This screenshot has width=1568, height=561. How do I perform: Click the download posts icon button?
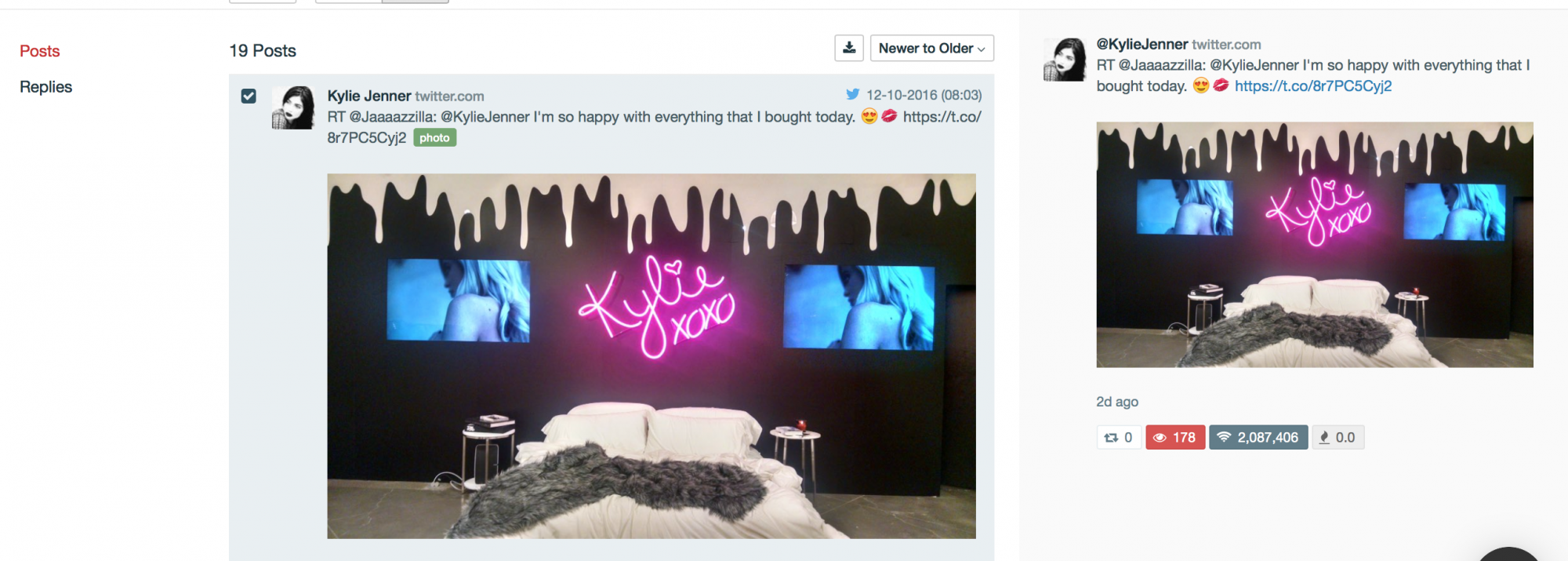click(x=849, y=48)
